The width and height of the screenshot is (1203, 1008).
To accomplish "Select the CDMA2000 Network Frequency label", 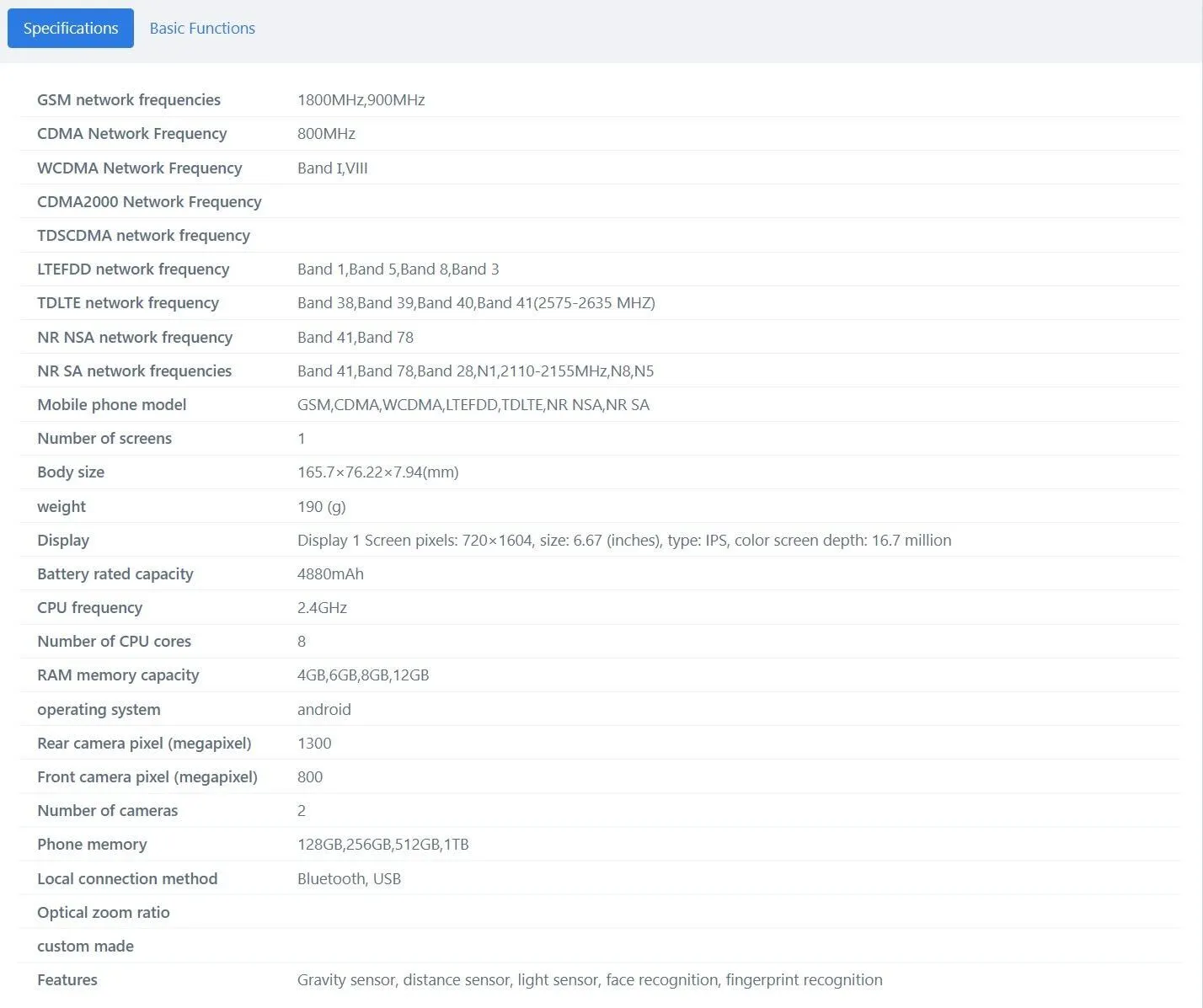I will [149, 201].
